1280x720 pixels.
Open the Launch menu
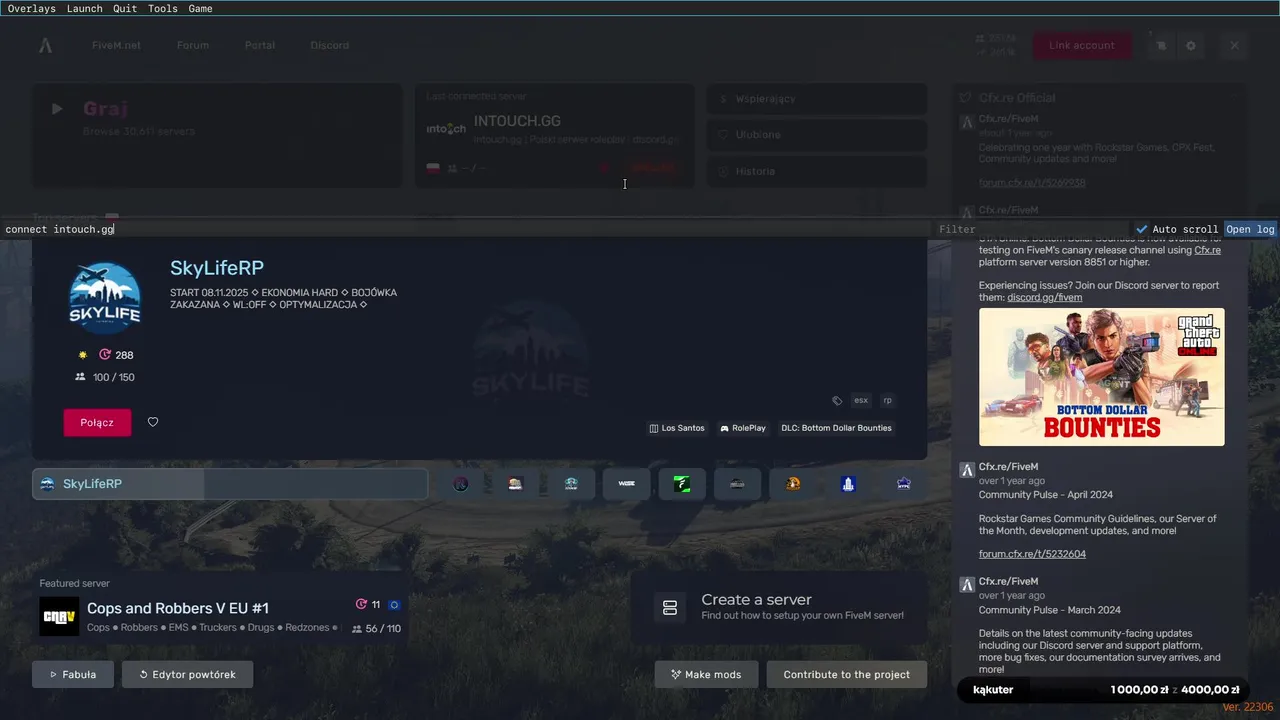coord(84,8)
